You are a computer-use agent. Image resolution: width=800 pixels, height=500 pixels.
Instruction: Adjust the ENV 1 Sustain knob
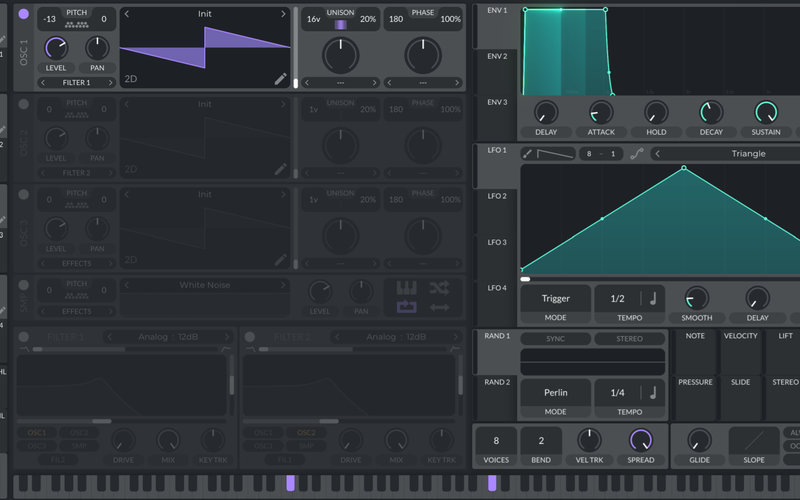[766, 113]
